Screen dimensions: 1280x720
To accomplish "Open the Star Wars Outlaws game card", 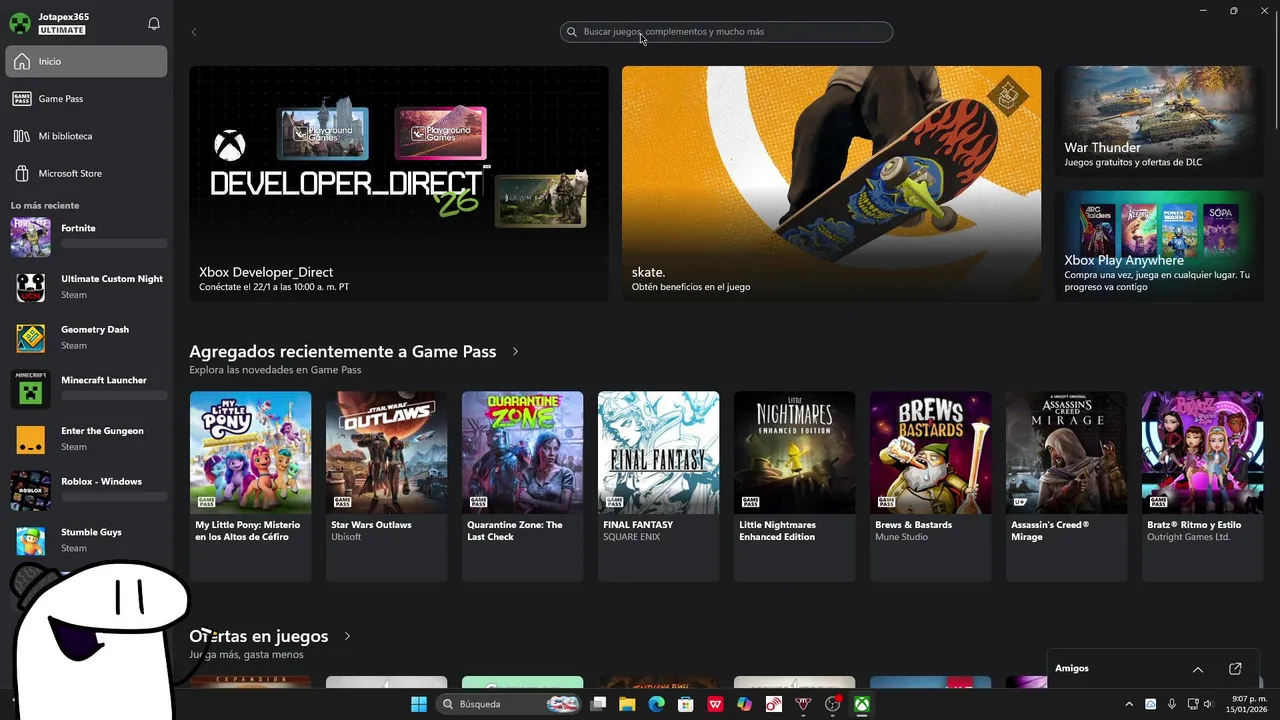I will [386, 486].
